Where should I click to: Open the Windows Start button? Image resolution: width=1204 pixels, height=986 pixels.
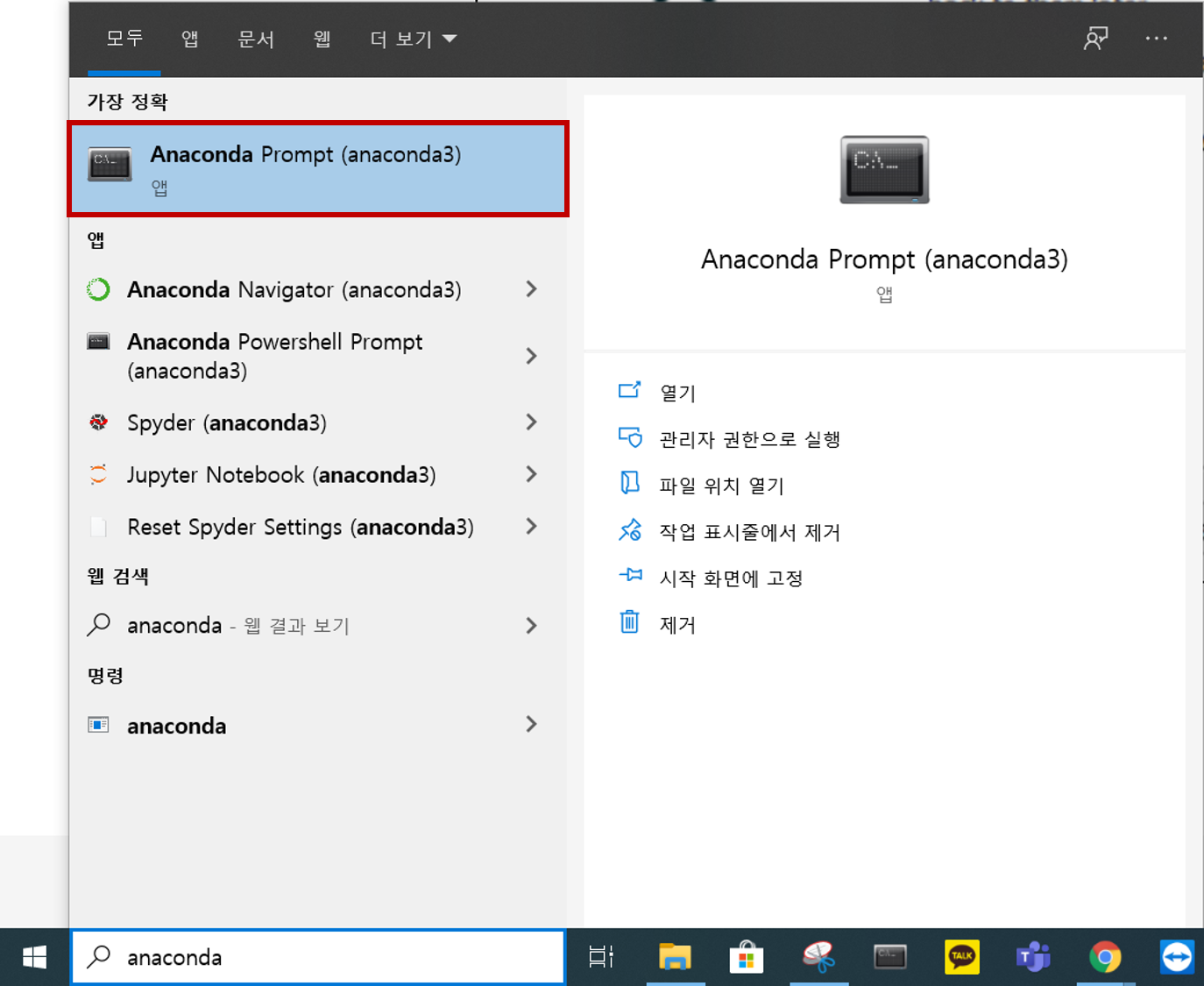click(x=34, y=957)
